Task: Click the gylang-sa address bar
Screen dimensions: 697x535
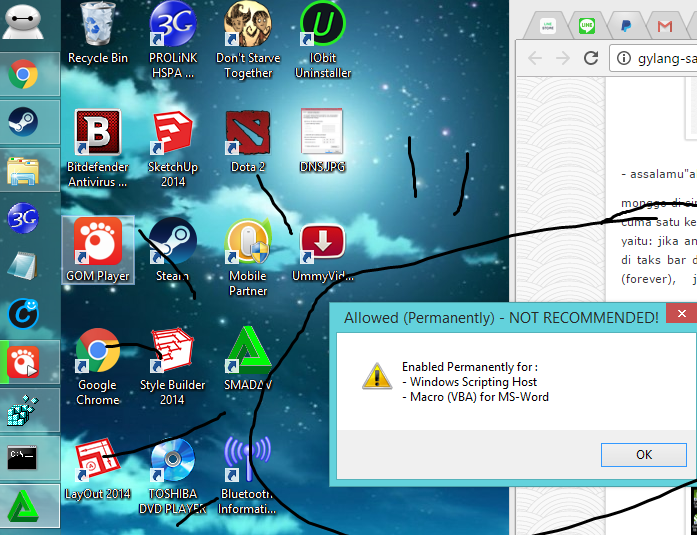Action: point(653,58)
